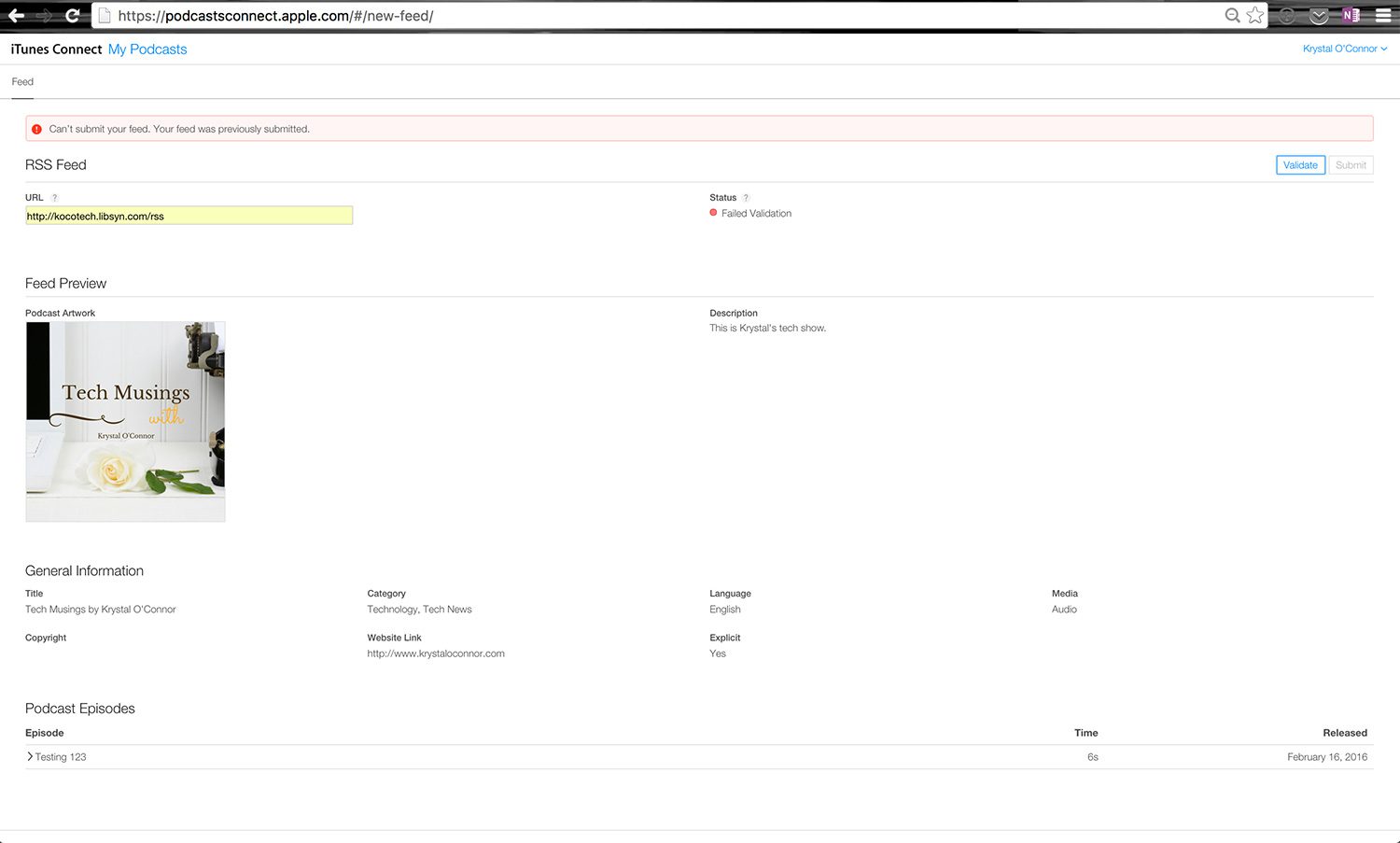Click the zoom magnifier icon in the address bar
The image size is (1400, 843).
(1233, 15)
